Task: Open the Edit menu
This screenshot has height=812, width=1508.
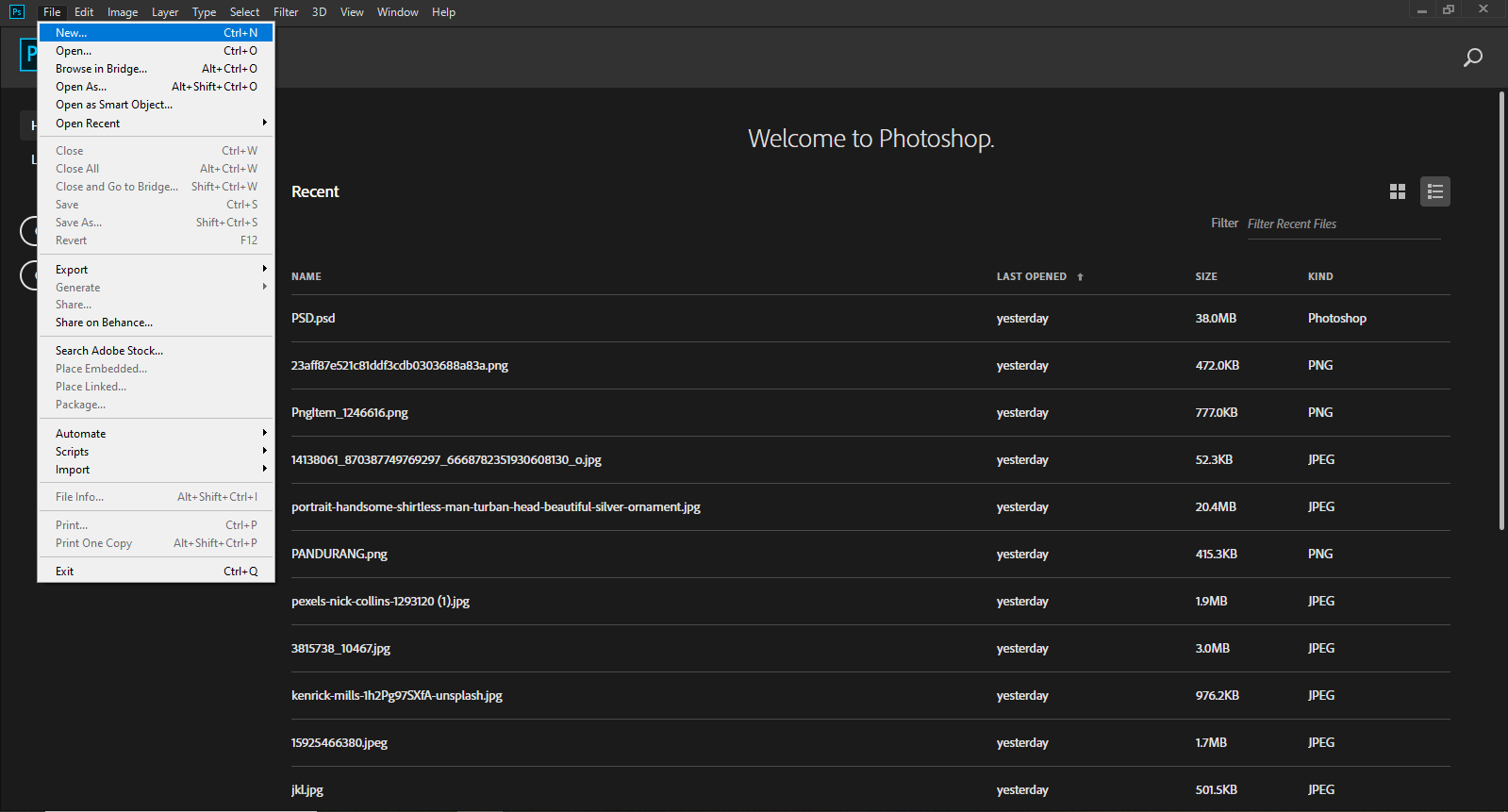Action: point(84,12)
